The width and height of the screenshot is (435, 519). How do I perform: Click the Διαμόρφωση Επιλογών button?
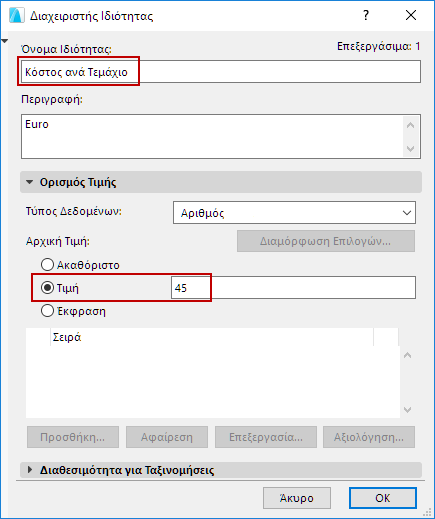click(x=326, y=241)
